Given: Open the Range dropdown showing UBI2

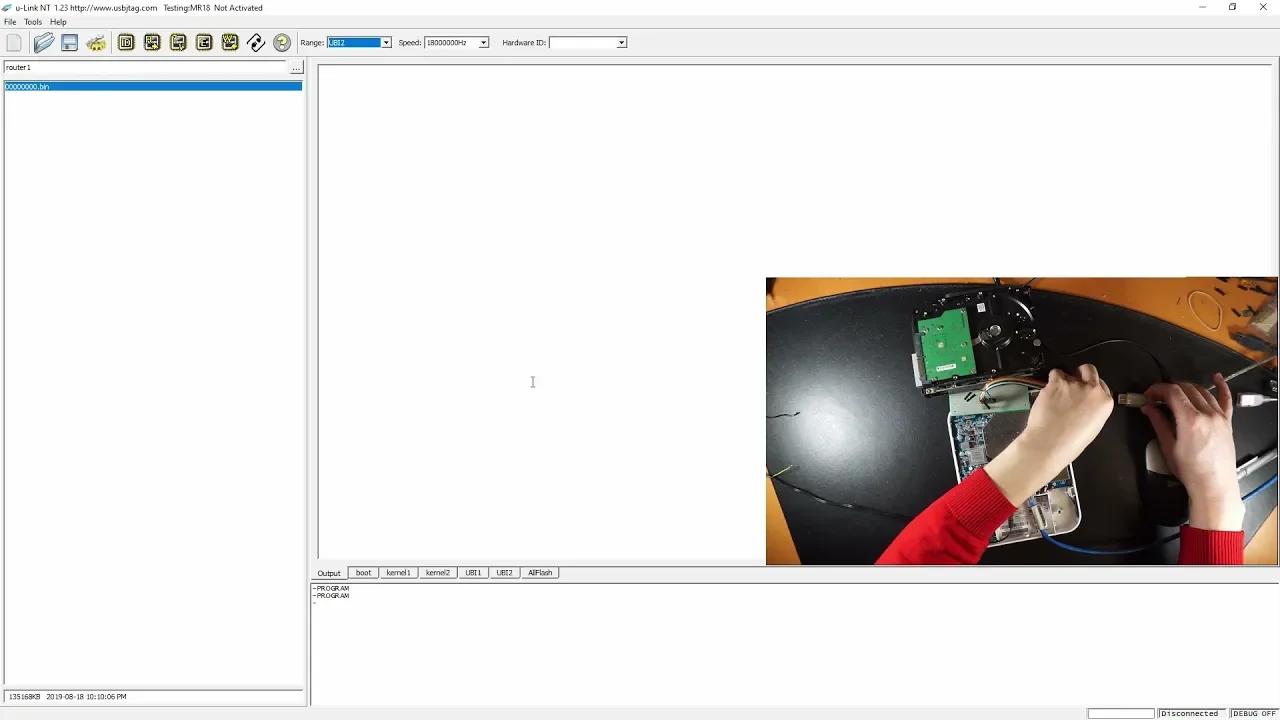Looking at the screenshot, I should [384, 42].
